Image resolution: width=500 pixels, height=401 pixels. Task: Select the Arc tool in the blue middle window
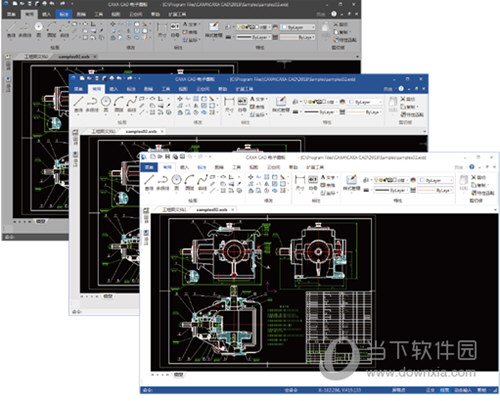(x=119, y=104)
